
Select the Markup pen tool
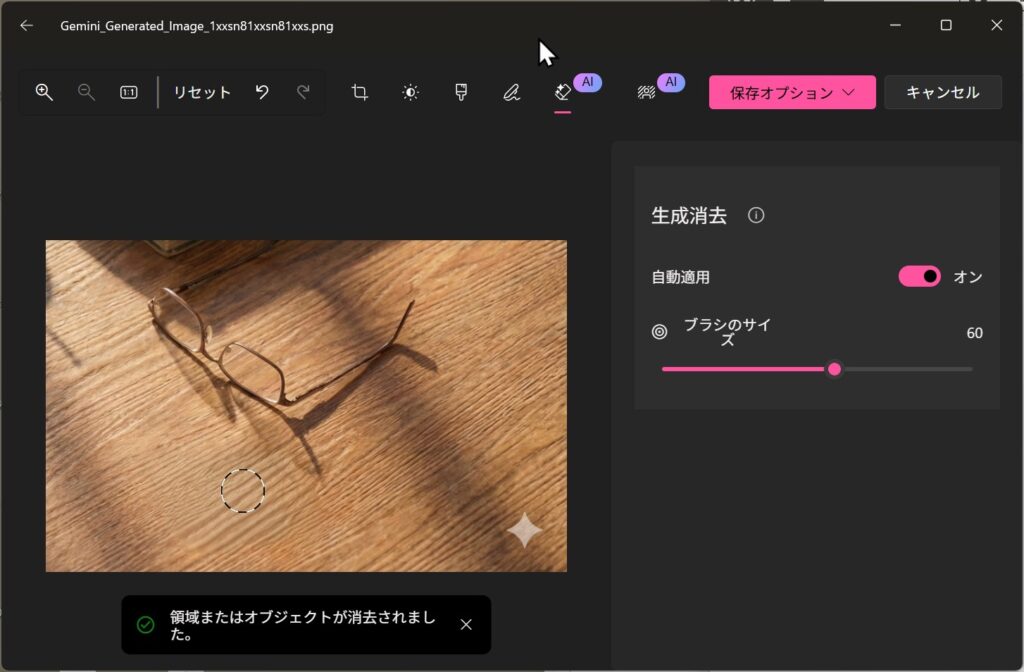coord(511,92)
